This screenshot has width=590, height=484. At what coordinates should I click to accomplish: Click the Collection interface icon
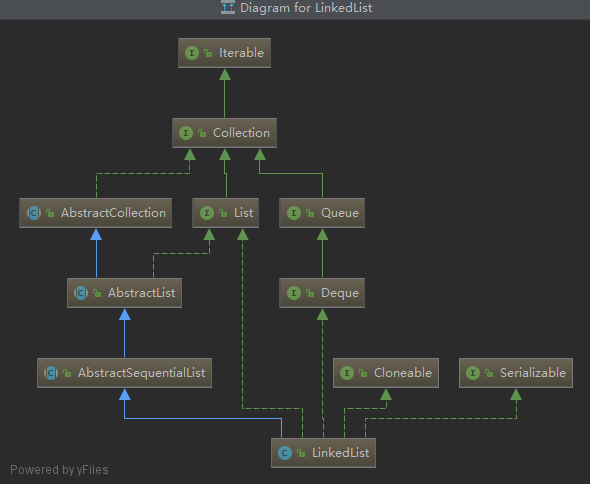pos(186,133)
